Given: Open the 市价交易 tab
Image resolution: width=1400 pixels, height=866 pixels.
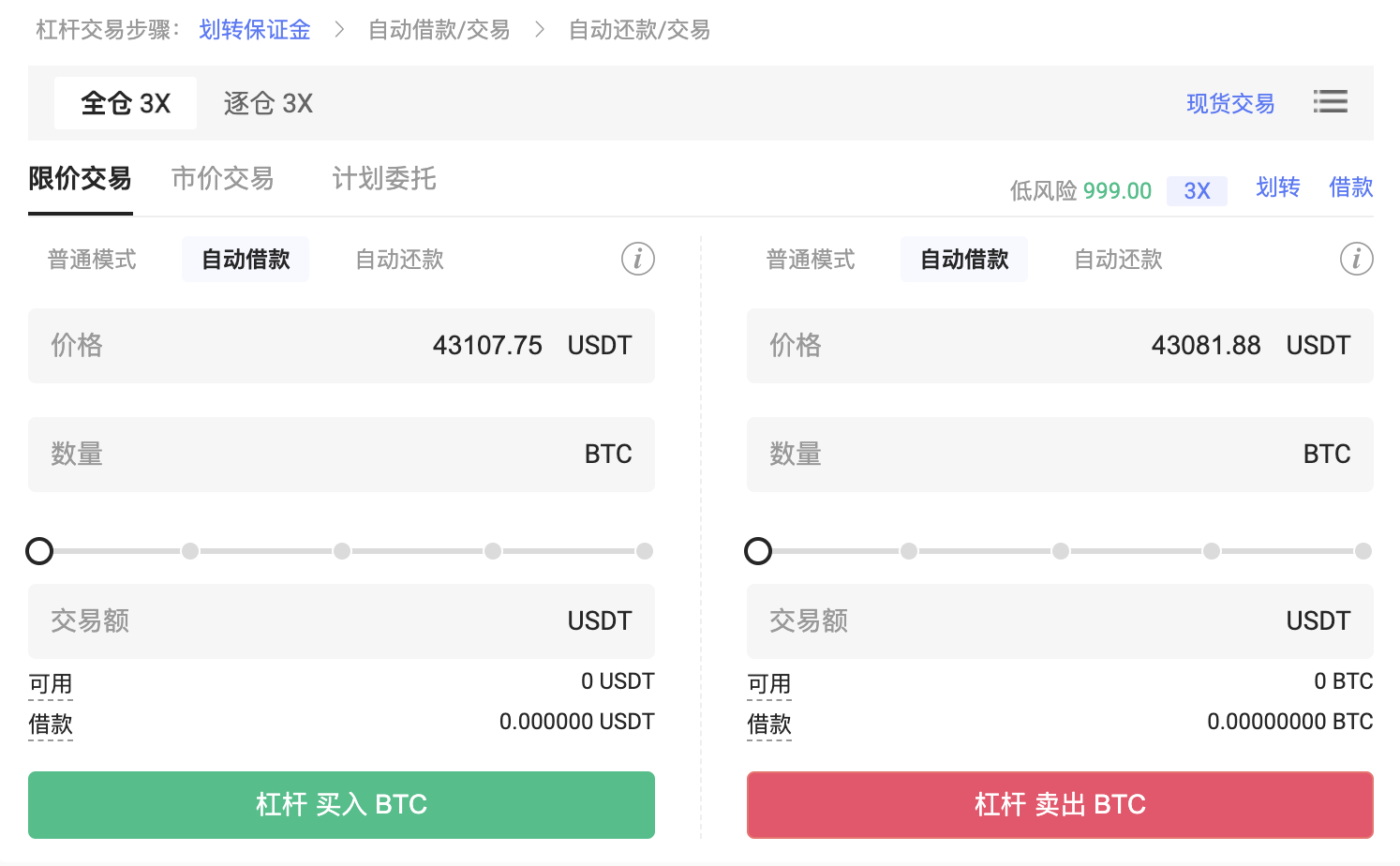Looking at the screenshot, I should pos(223,178).
